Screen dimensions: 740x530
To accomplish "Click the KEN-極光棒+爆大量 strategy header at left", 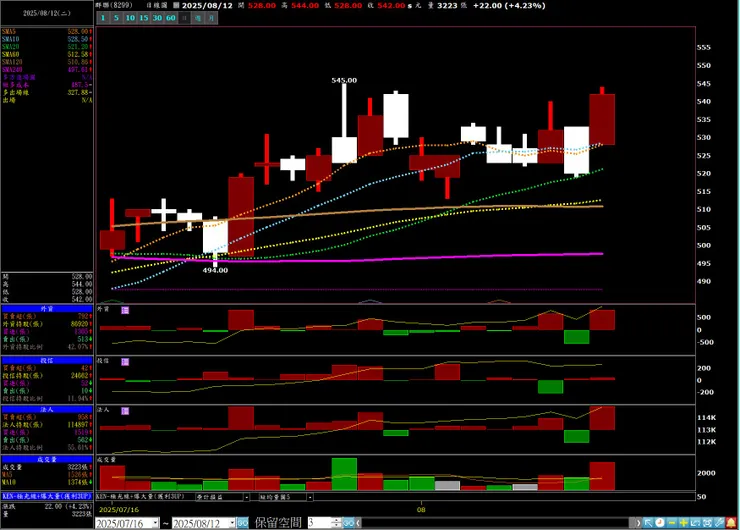I will pyautogui.click(x=47, y=496).
